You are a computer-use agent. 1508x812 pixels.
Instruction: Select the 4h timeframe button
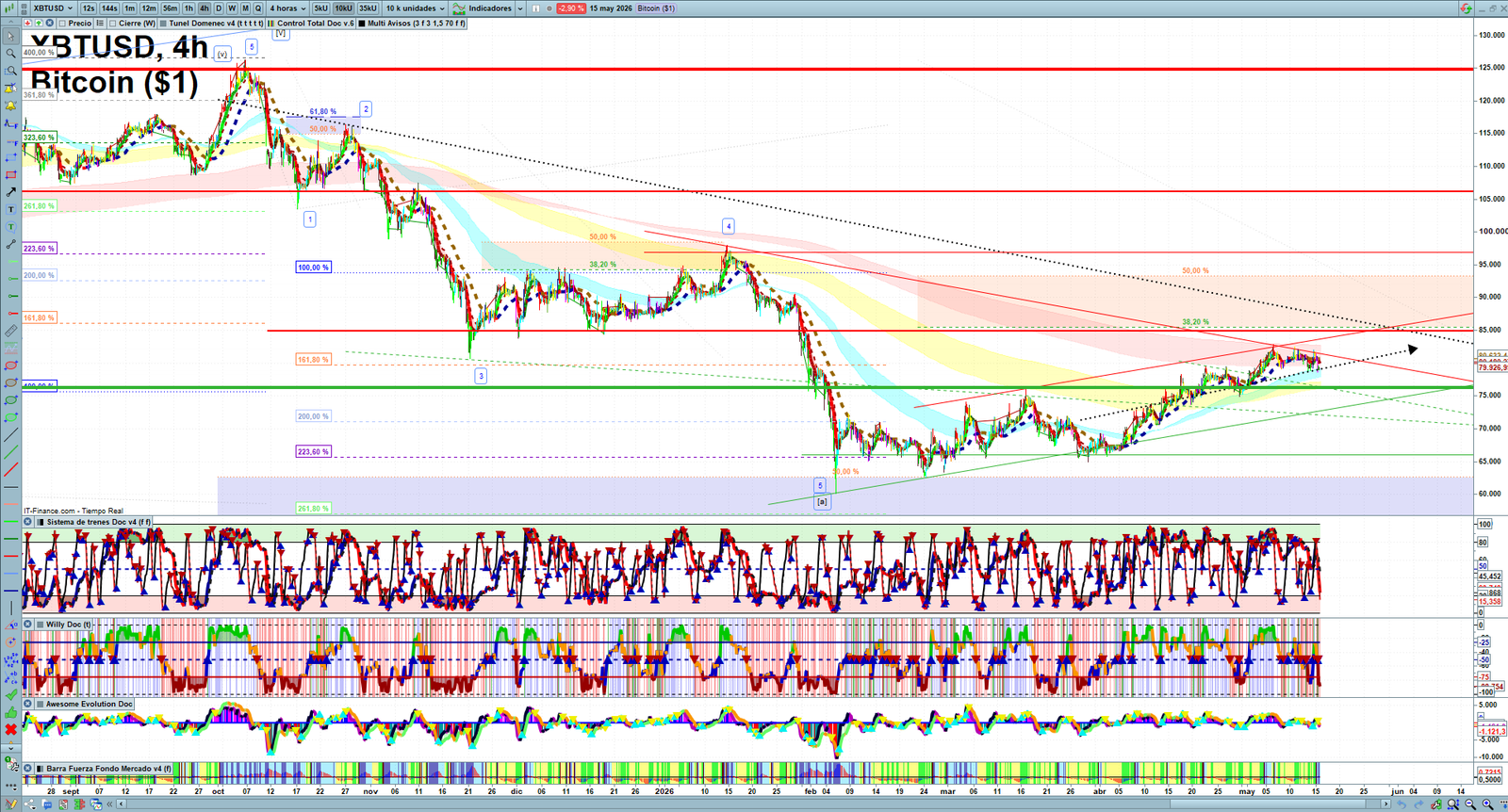[204, 8]
